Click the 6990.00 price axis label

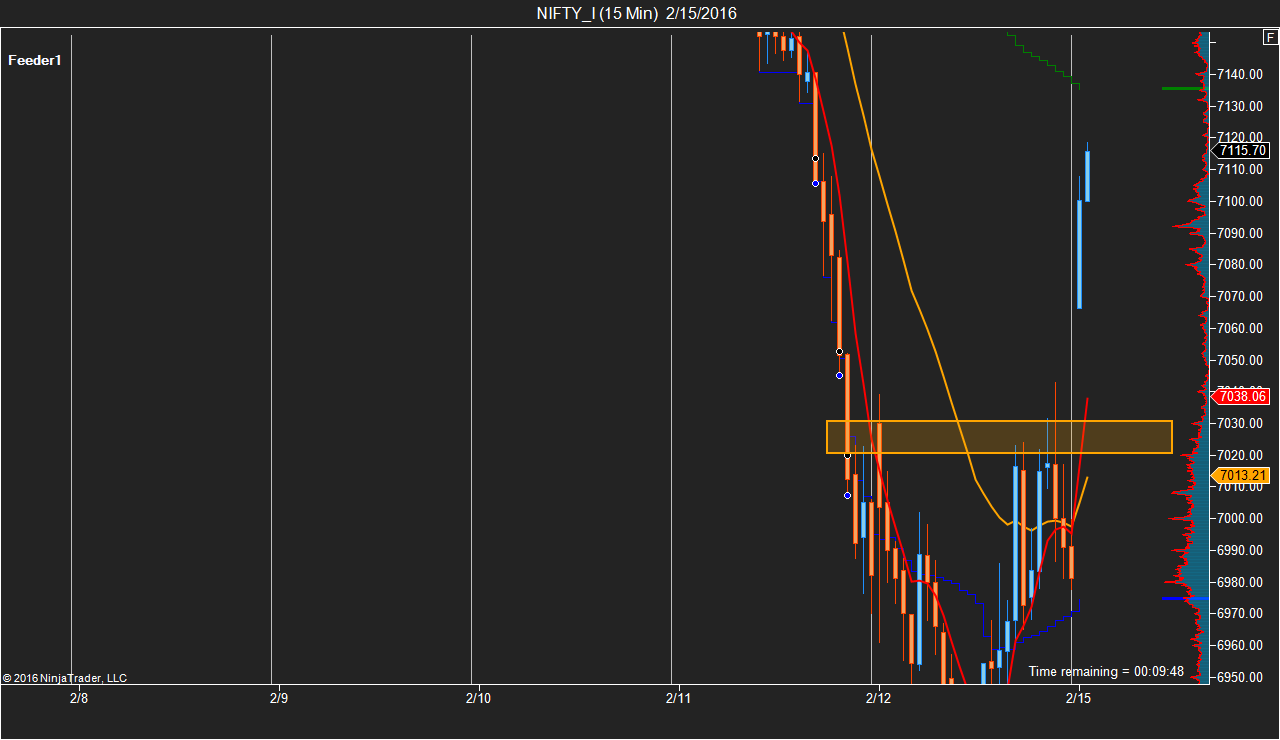coord(1240,550)
